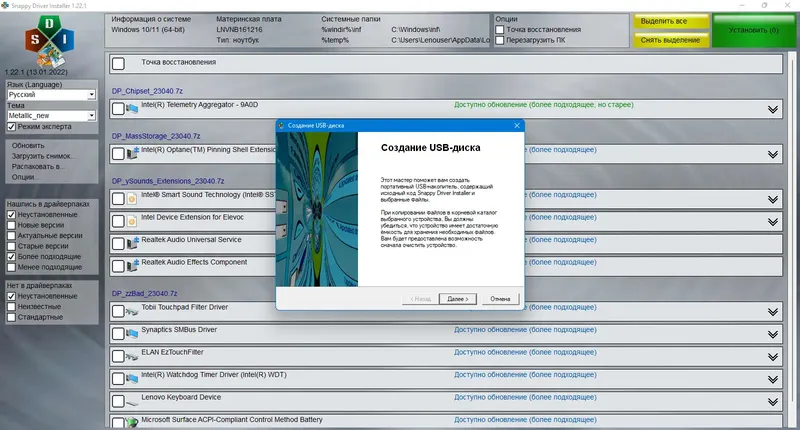Select the Intel Telemetry Aggregator driver checkbox

point(118,109)
